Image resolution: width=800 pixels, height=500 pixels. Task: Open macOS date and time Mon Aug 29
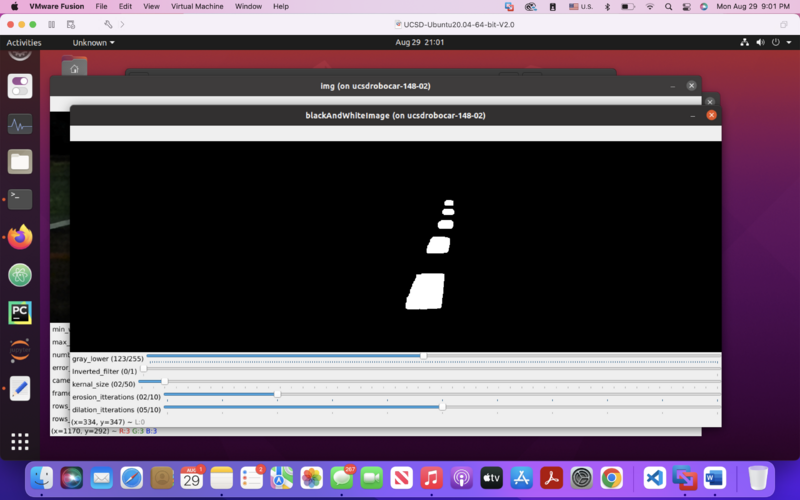[753, 7]
